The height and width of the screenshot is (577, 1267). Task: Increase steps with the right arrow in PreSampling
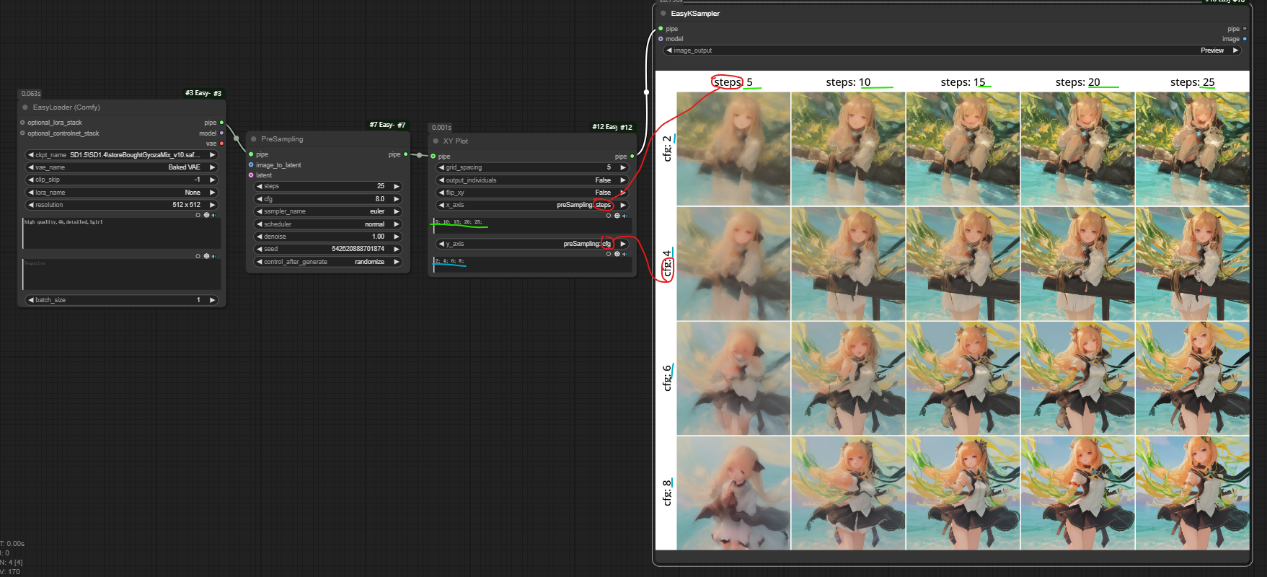pos(397,186)
